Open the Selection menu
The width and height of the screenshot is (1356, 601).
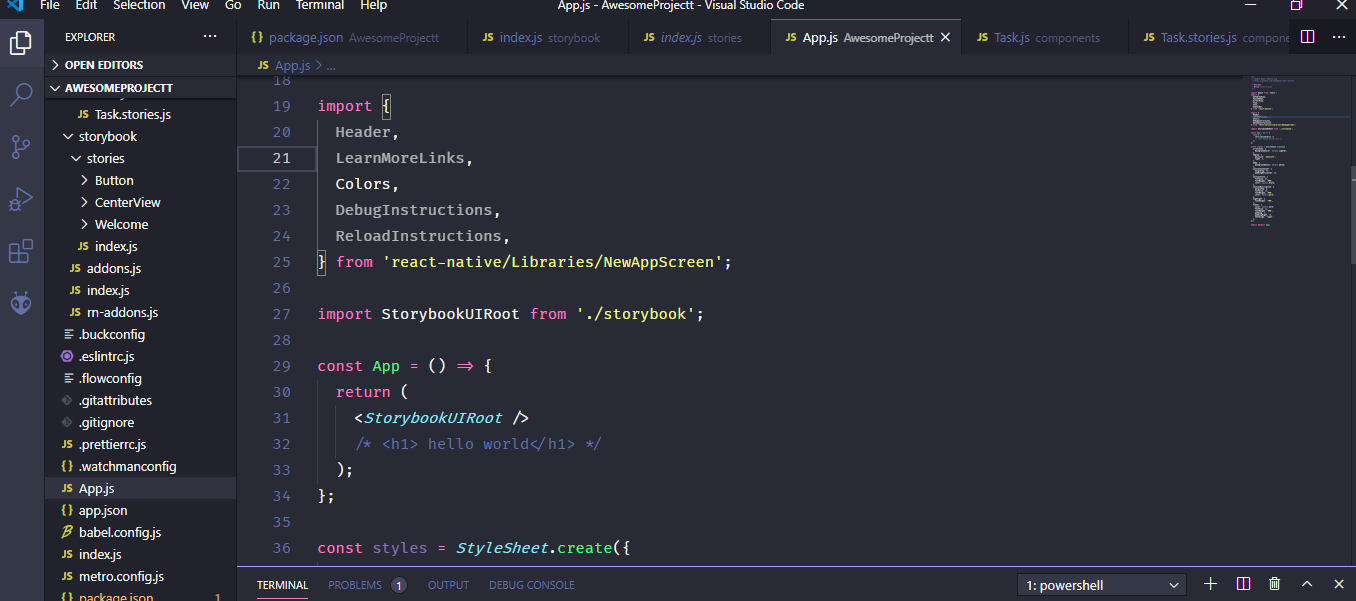(x=139, y=5)
